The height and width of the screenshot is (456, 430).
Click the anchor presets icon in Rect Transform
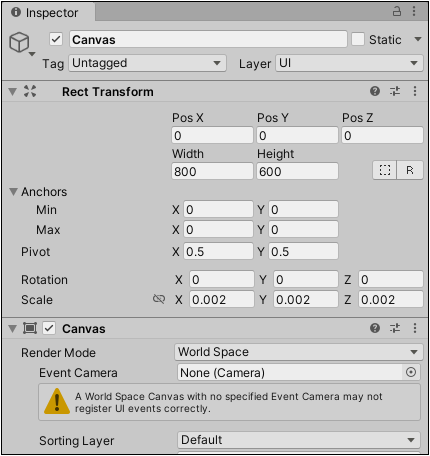click(x=30, y=91)
